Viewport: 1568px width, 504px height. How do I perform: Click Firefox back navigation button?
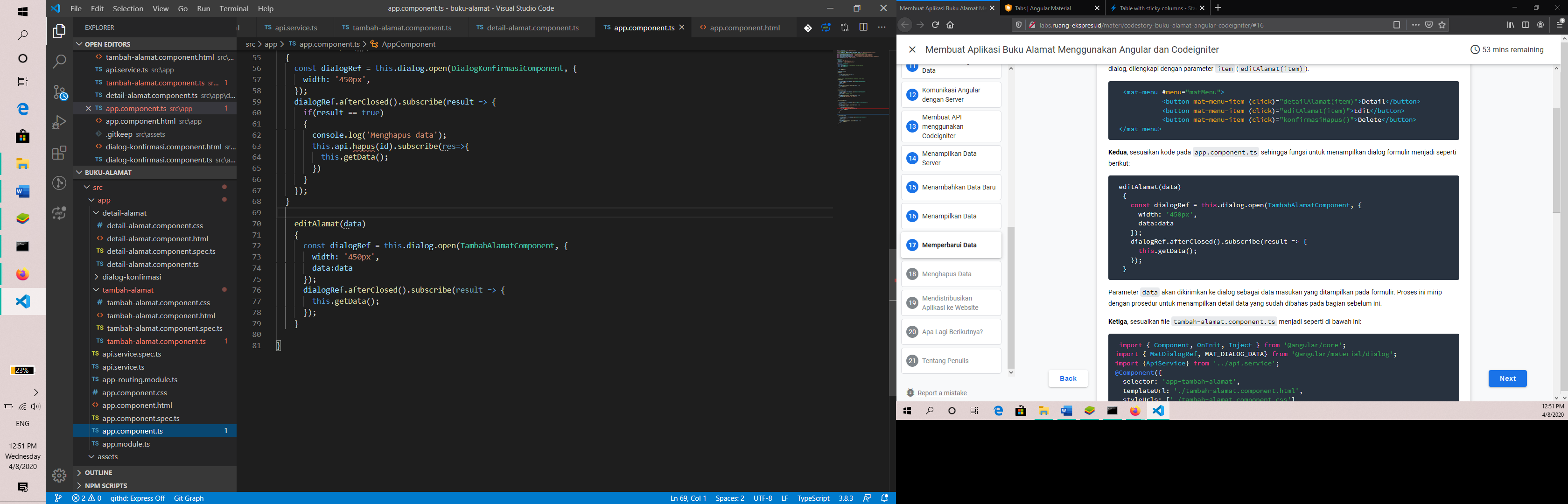905,25
